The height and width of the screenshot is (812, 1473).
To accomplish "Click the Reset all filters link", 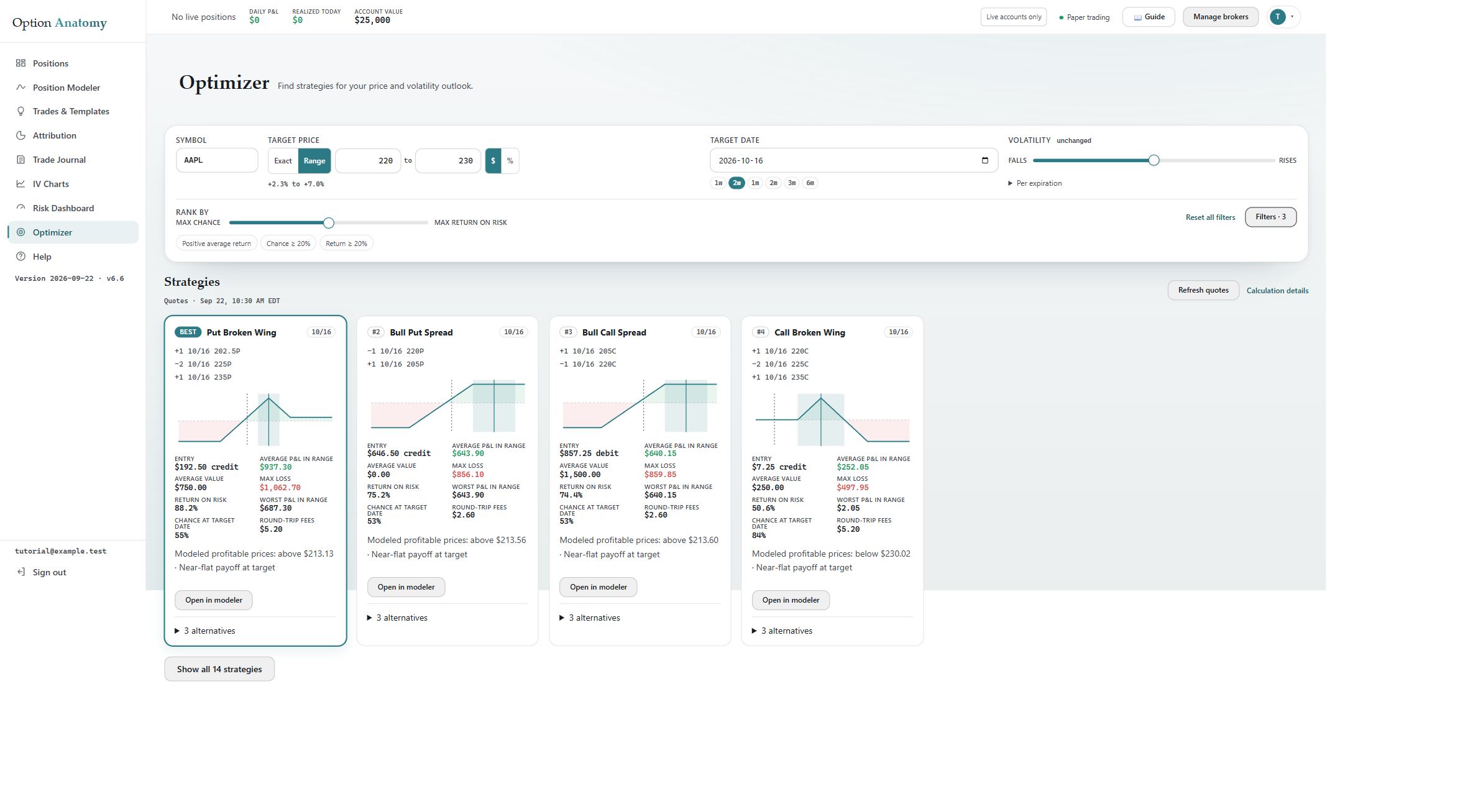I will (x=1210, y=217).
